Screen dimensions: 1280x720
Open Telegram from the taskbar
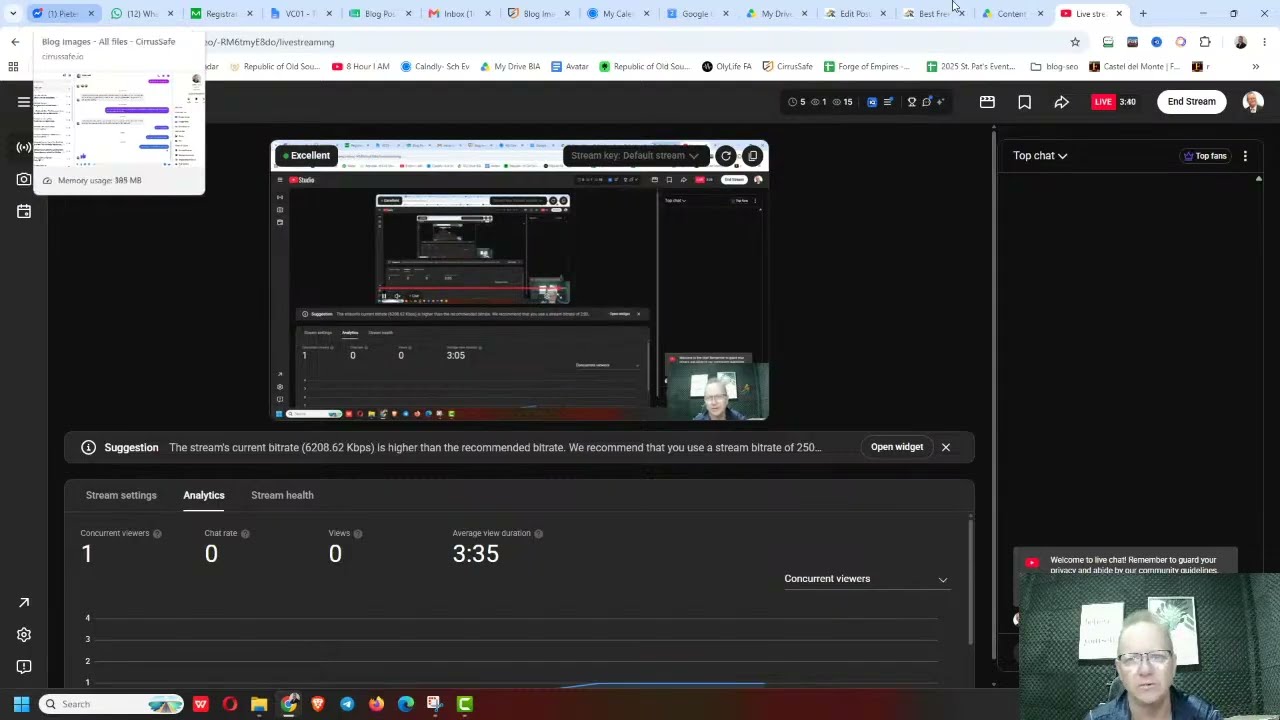[x=347, y=704]
